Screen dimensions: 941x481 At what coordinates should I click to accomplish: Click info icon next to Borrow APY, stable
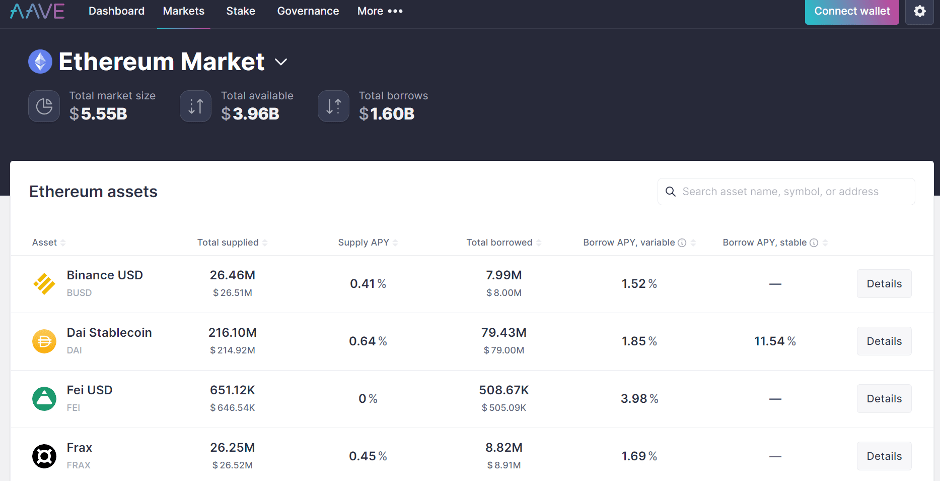814,243
